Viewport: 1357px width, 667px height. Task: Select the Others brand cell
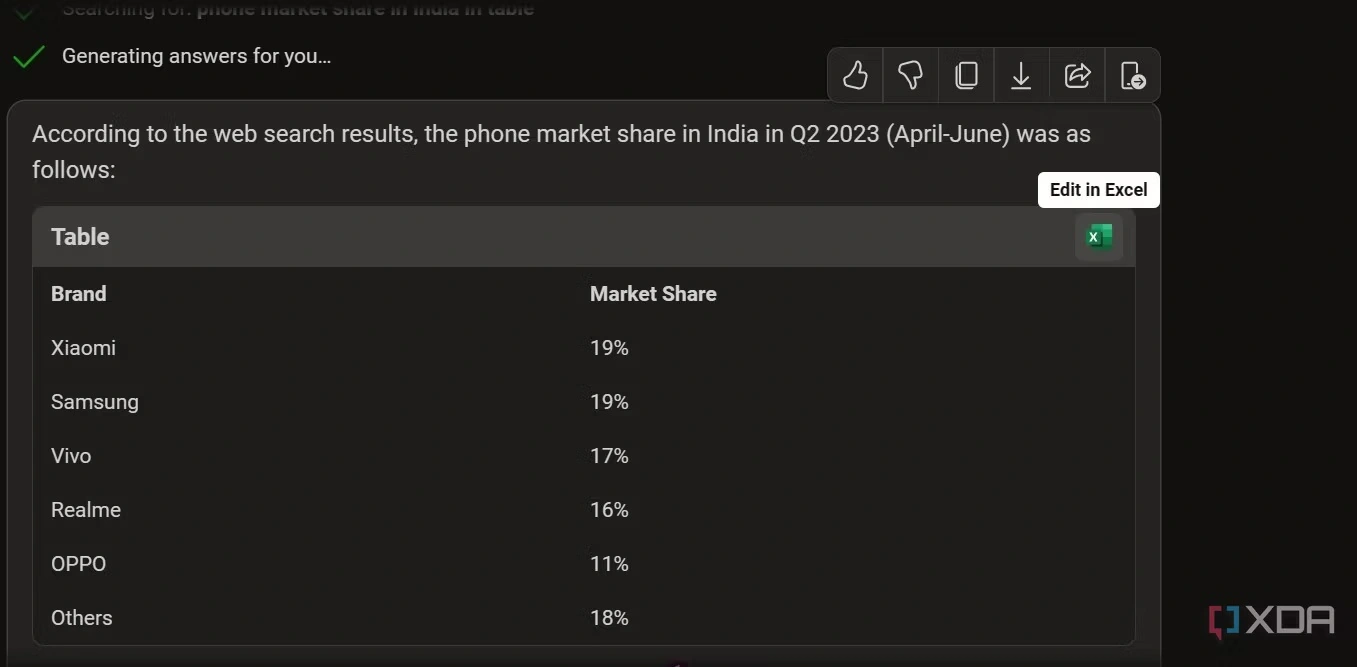pyautogui.click(x=82, y=618)
